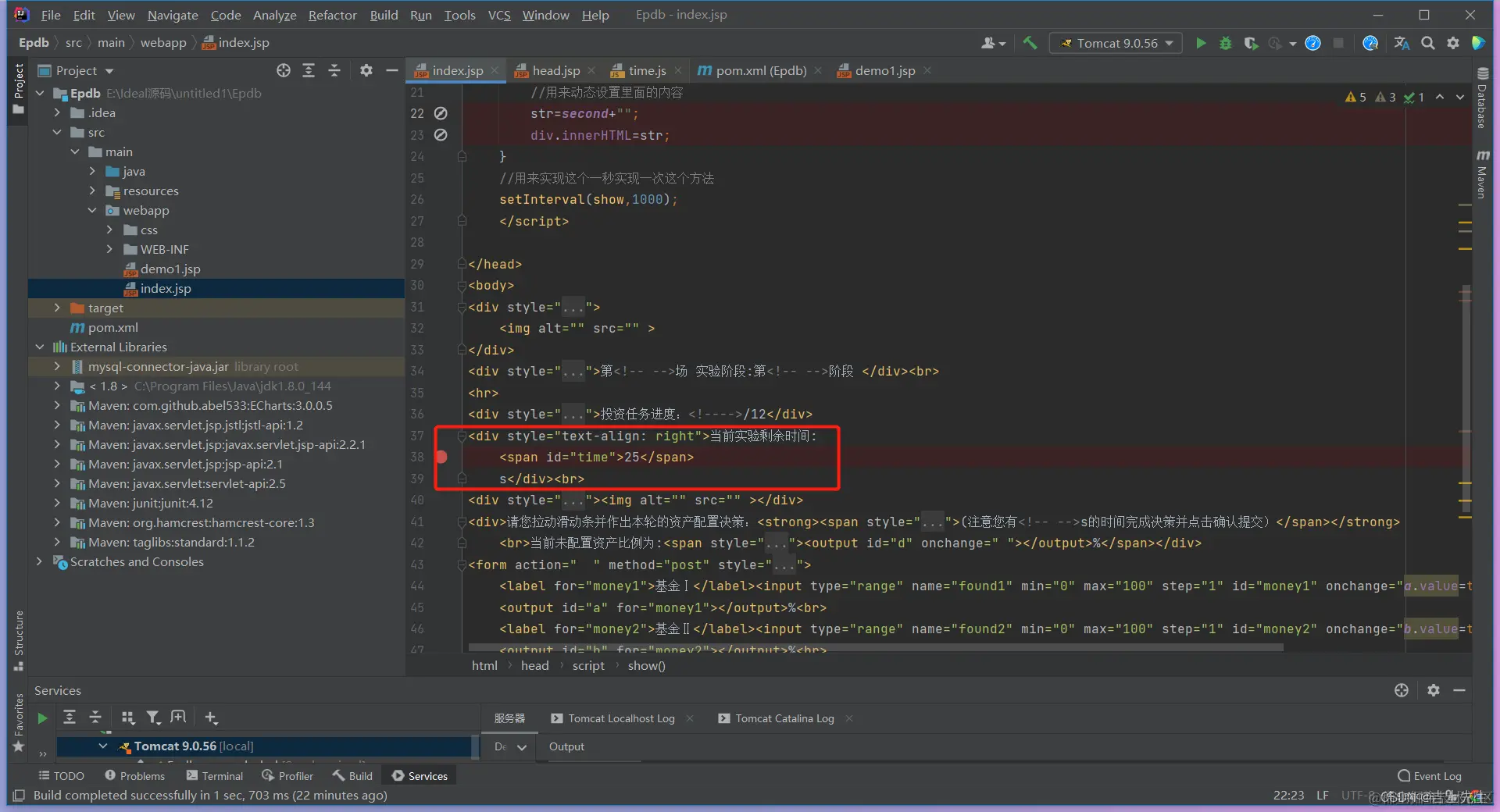Viewport: 1500px width, 812px height.
Task: Open the user account dropdown in toolbar
Action: [x=993, y=43]
